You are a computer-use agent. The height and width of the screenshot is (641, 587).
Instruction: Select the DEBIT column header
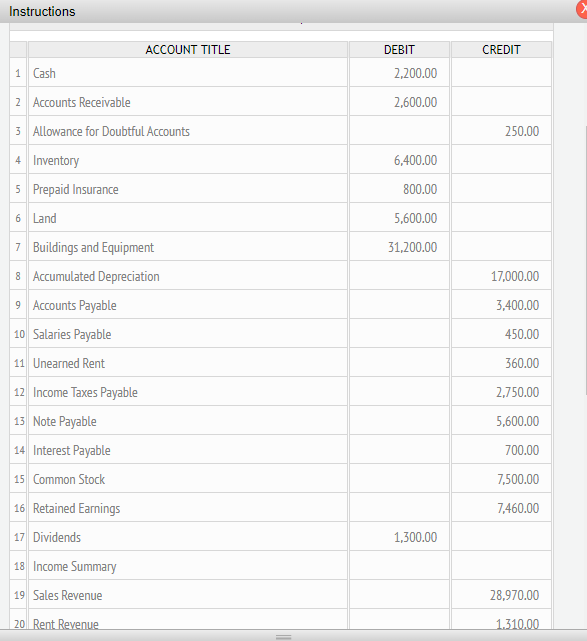[x=399, y=49]
